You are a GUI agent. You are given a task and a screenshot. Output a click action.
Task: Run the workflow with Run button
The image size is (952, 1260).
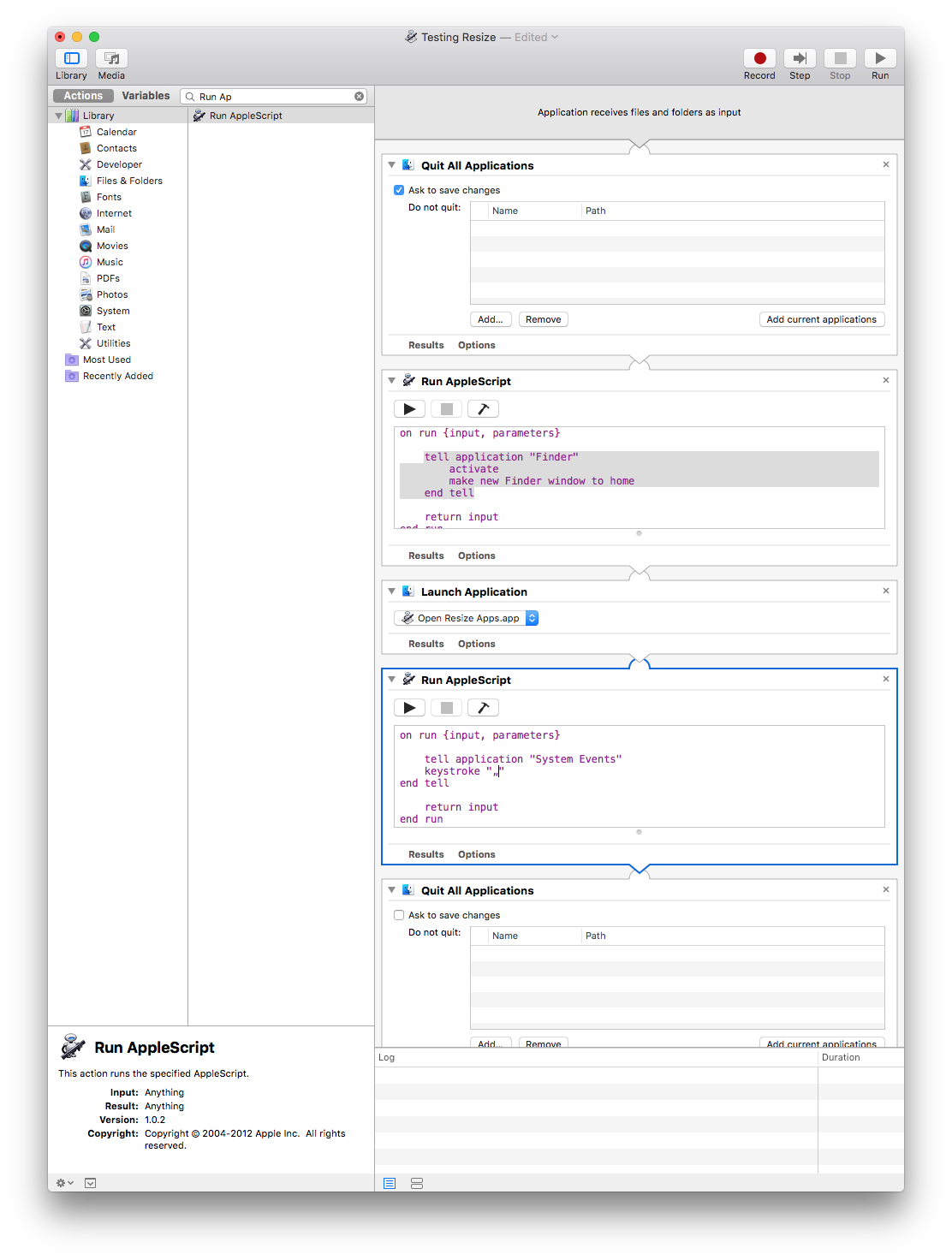[880, 58]
